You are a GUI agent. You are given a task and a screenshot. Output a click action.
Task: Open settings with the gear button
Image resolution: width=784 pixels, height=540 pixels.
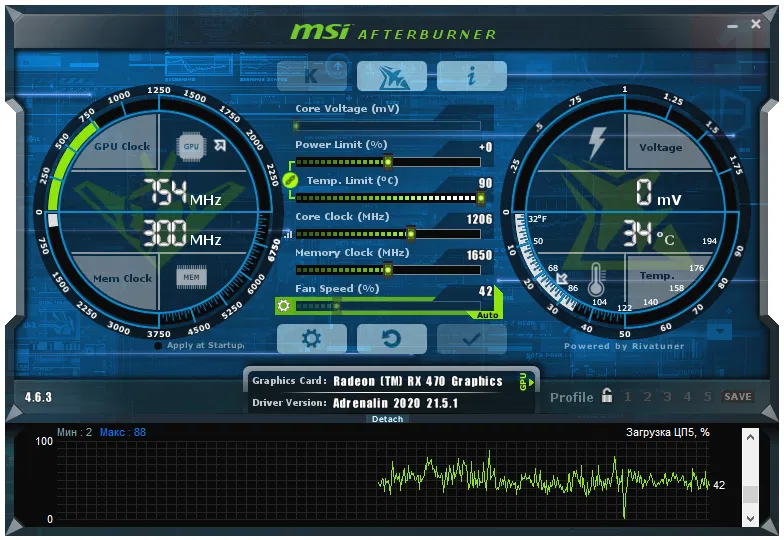click(312, 339)
